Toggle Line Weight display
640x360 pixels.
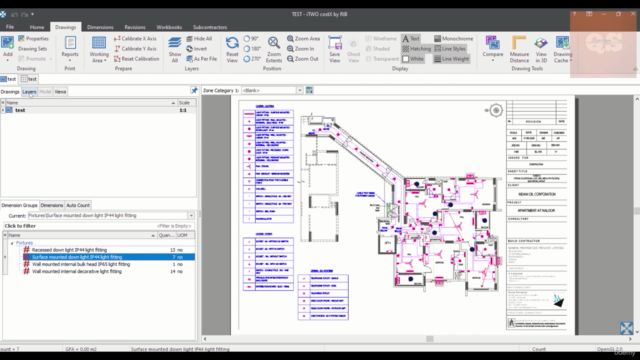pyautogui.click(x=451, y=59)
